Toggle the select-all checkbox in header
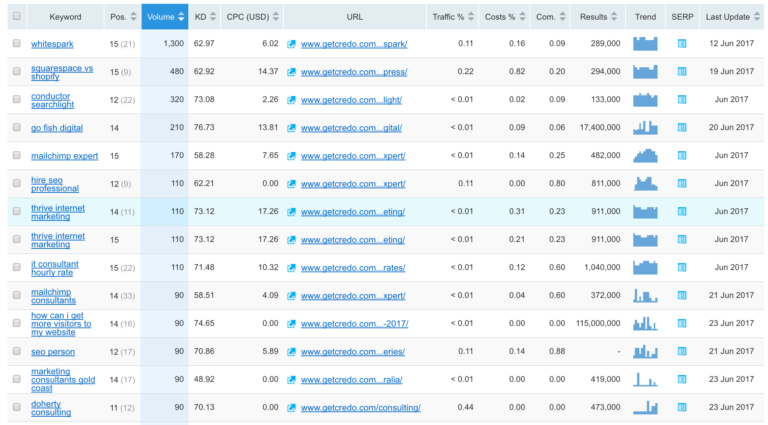The width and height of the screenshot is (768, 425). [x=17, y=16]
